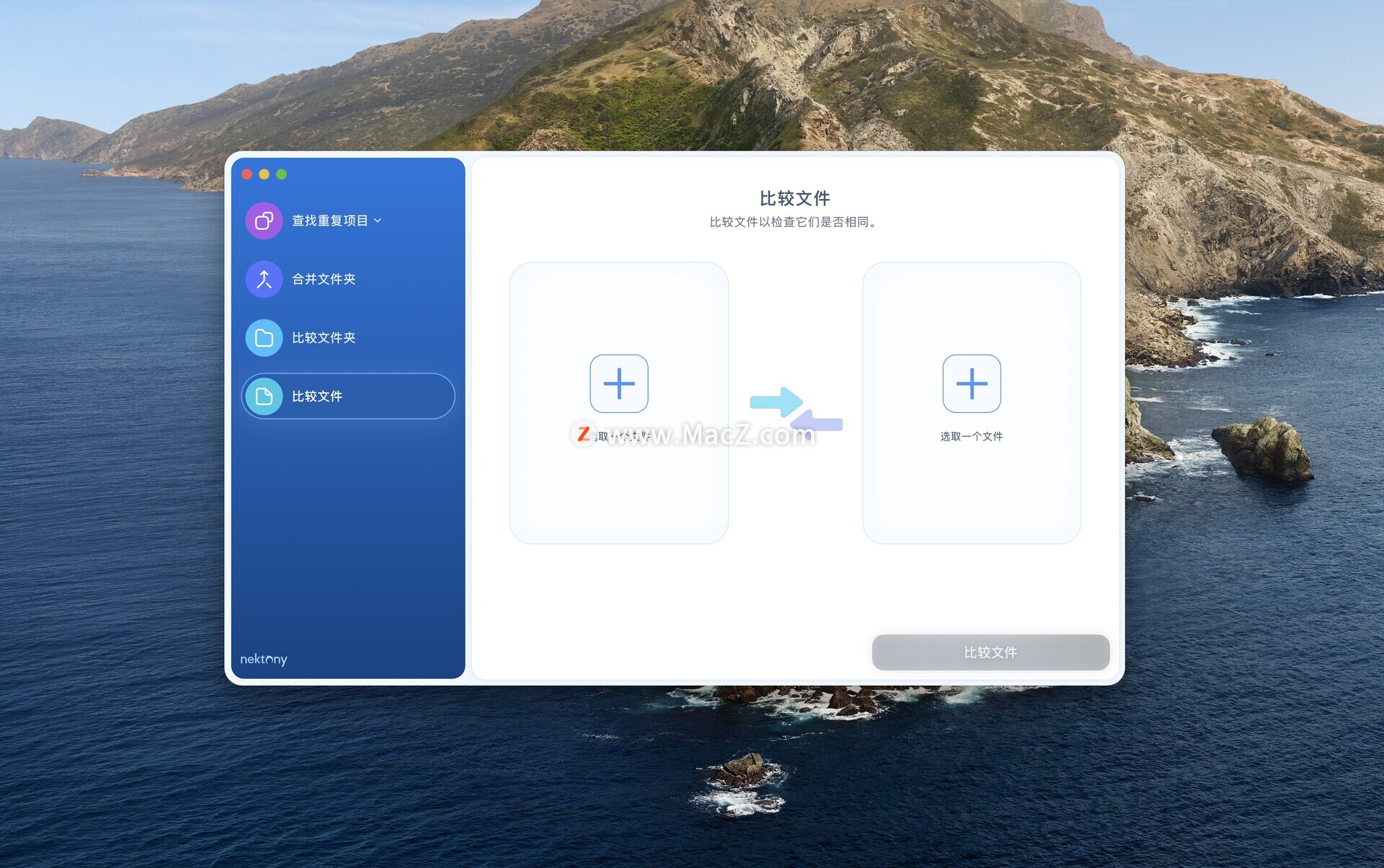Click the Compare Files document icon
Image resolution: width=1384 pixels, height=868 pixels.
tap(264, 396)
